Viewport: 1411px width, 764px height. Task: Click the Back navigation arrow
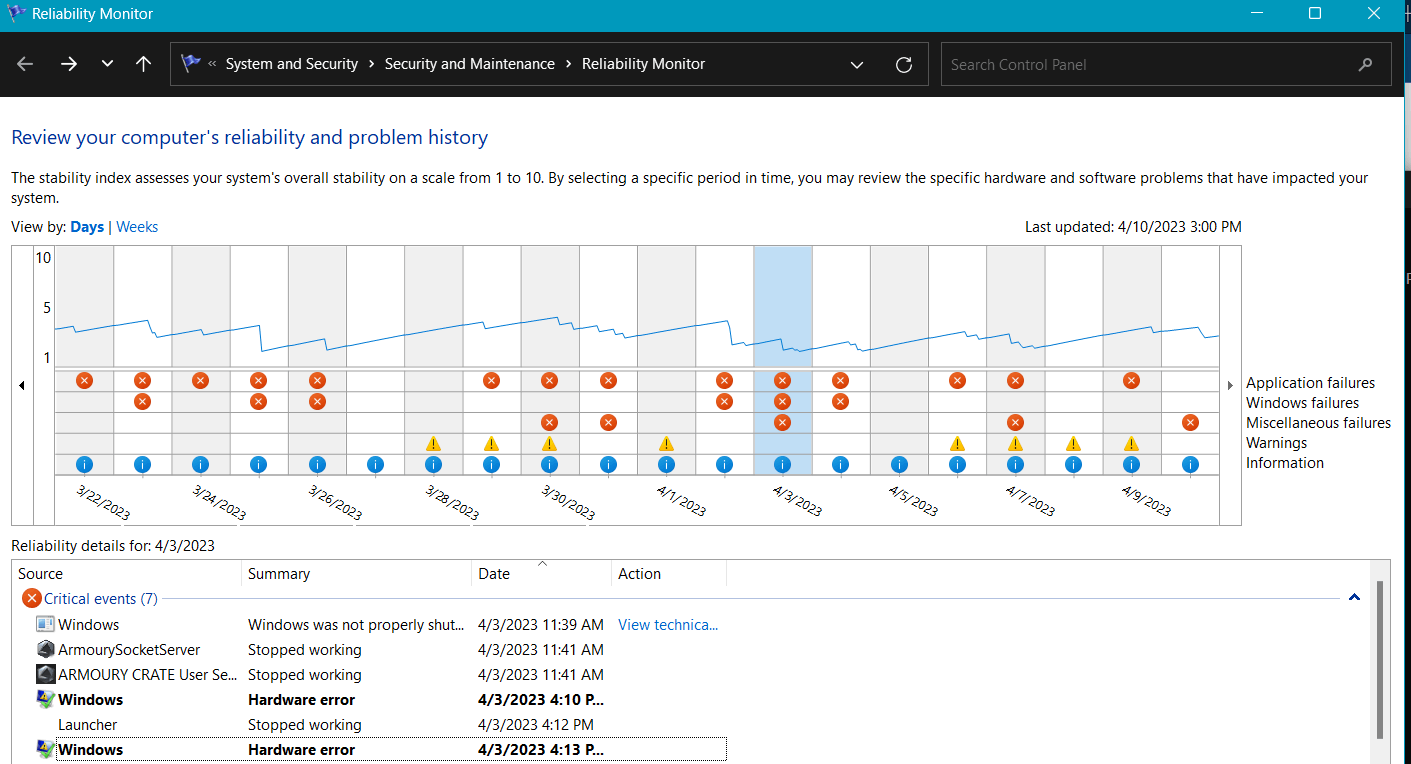(25, 64)
